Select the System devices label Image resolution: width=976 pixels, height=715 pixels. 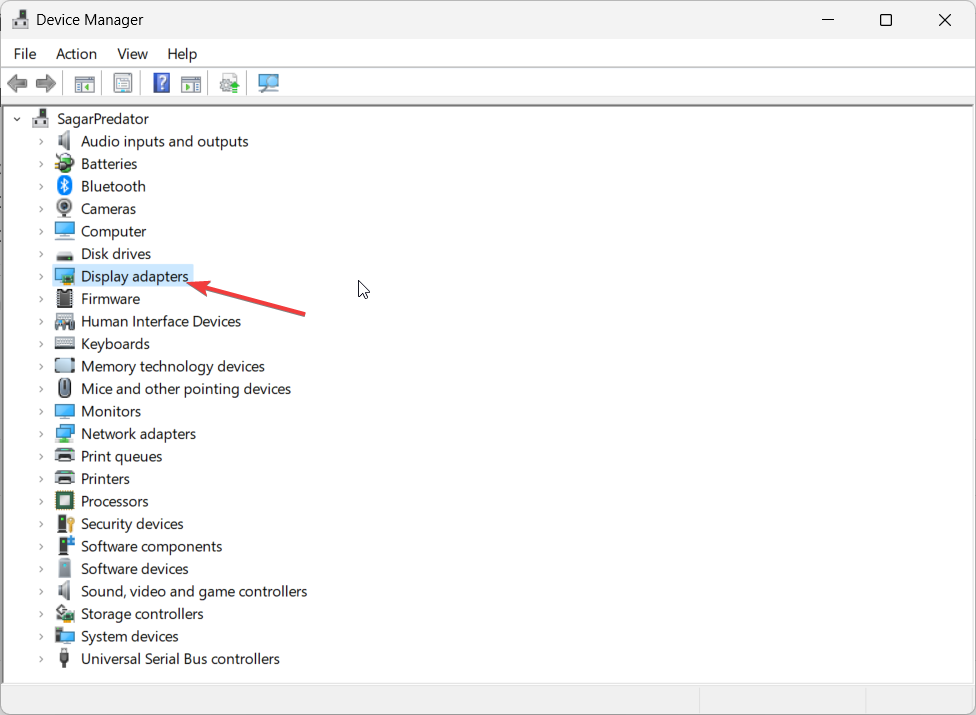[129, 637]
